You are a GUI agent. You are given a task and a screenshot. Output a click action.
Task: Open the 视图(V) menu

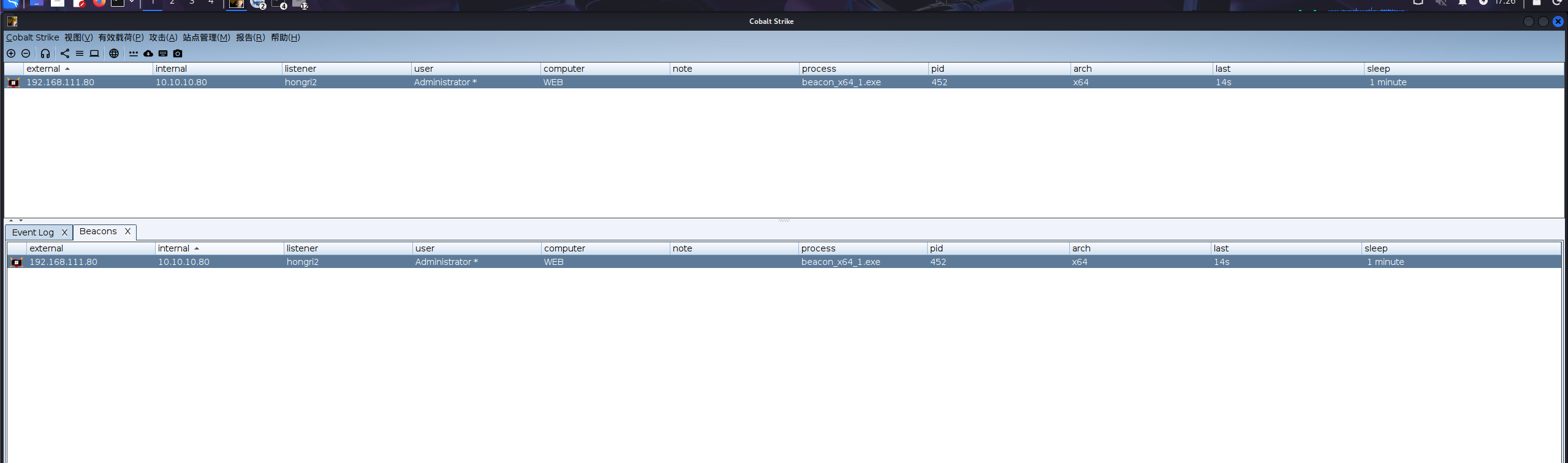click(x=78, y=37)
